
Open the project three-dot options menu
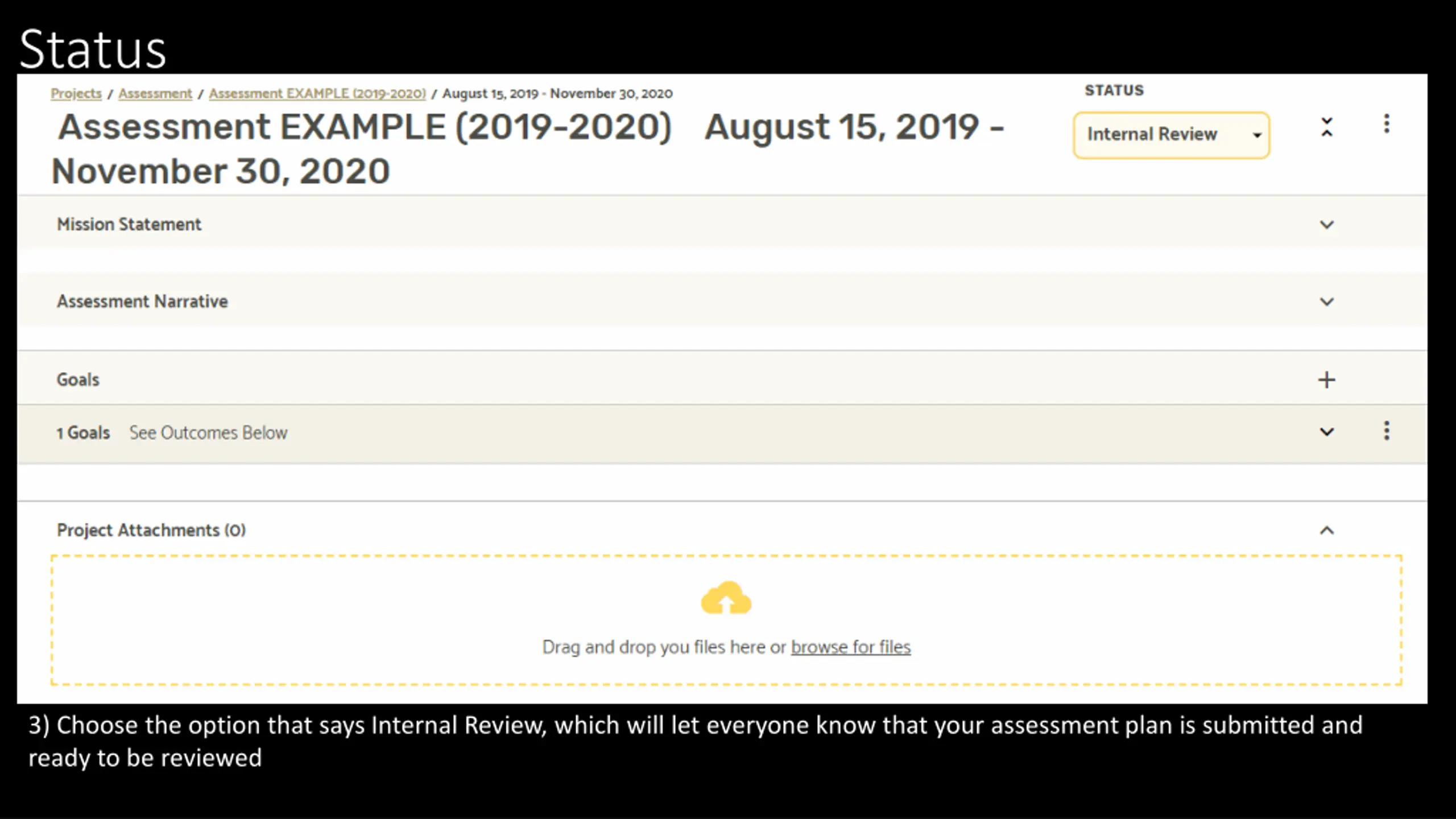pyautogui.click(x=1387, y=124)
